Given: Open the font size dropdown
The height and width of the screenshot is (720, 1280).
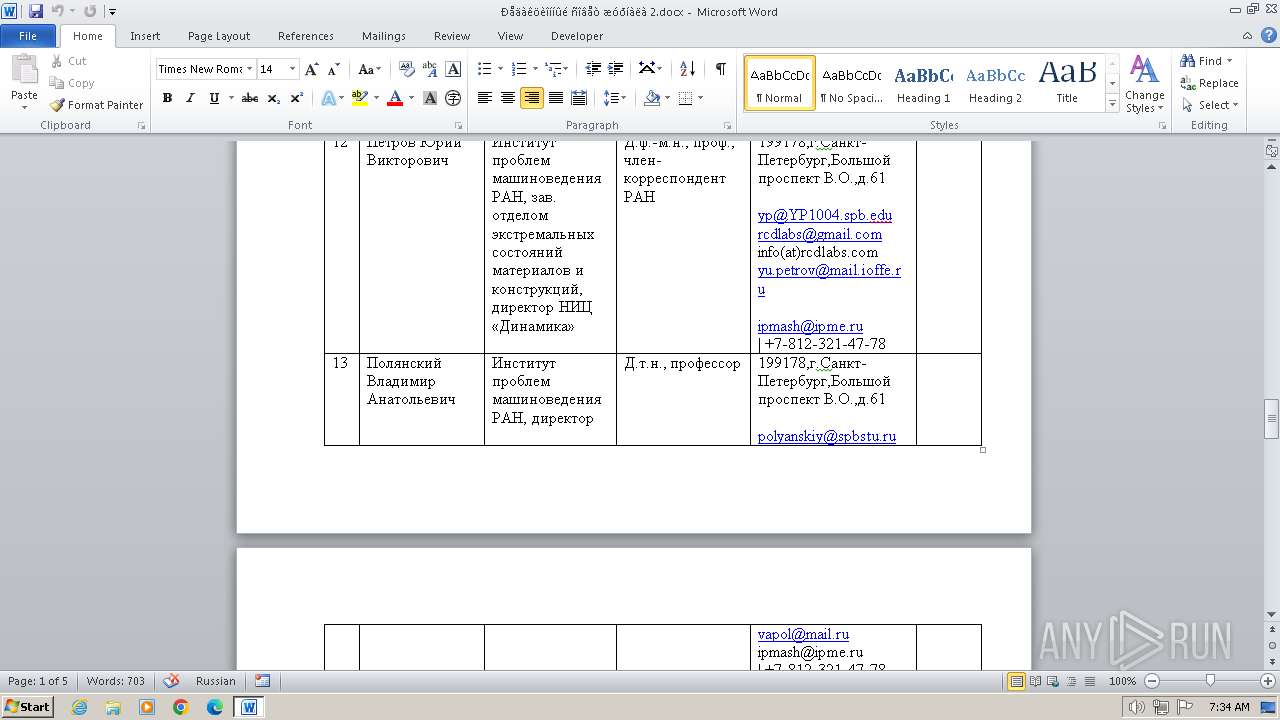Looking at the screenshot, I should (292, 69).
